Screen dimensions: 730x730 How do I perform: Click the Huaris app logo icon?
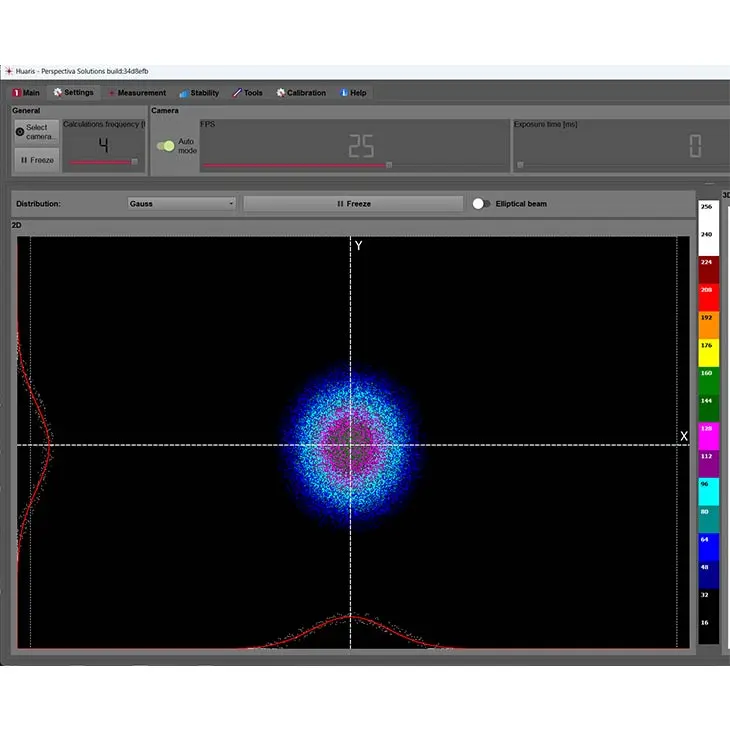(9, 71)
